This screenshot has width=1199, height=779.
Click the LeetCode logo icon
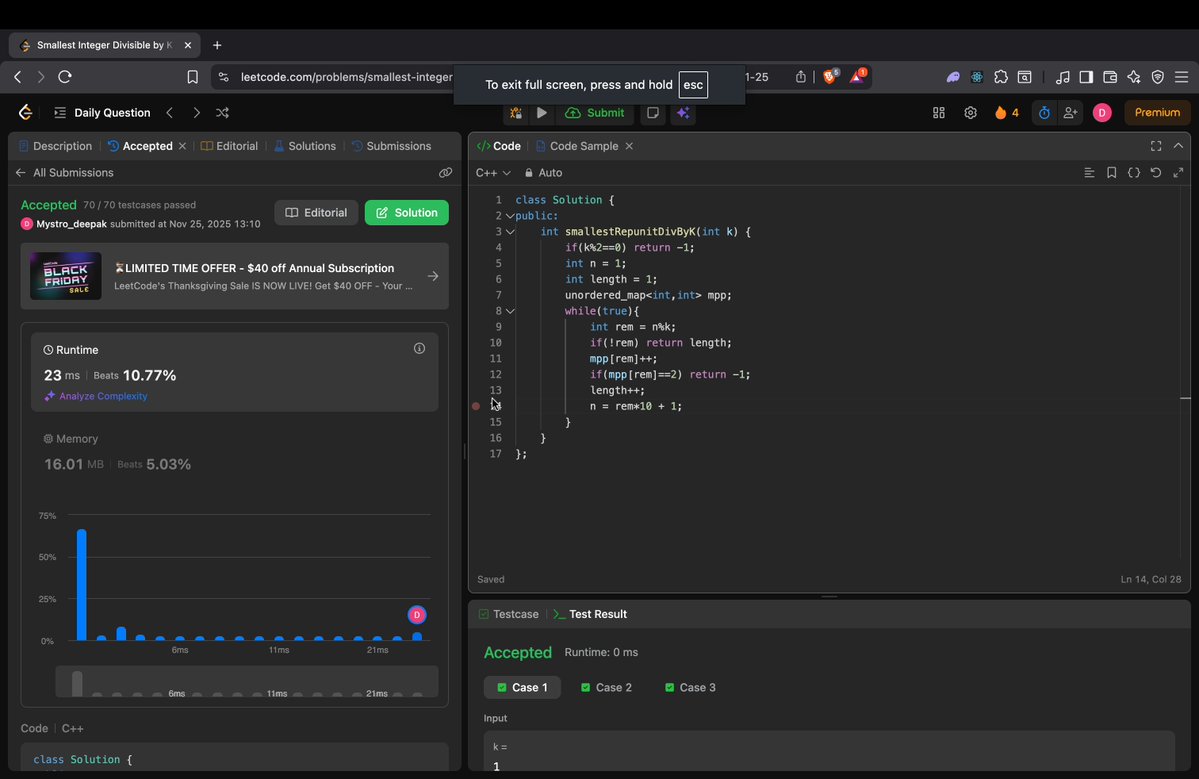(x=25, y=112)
